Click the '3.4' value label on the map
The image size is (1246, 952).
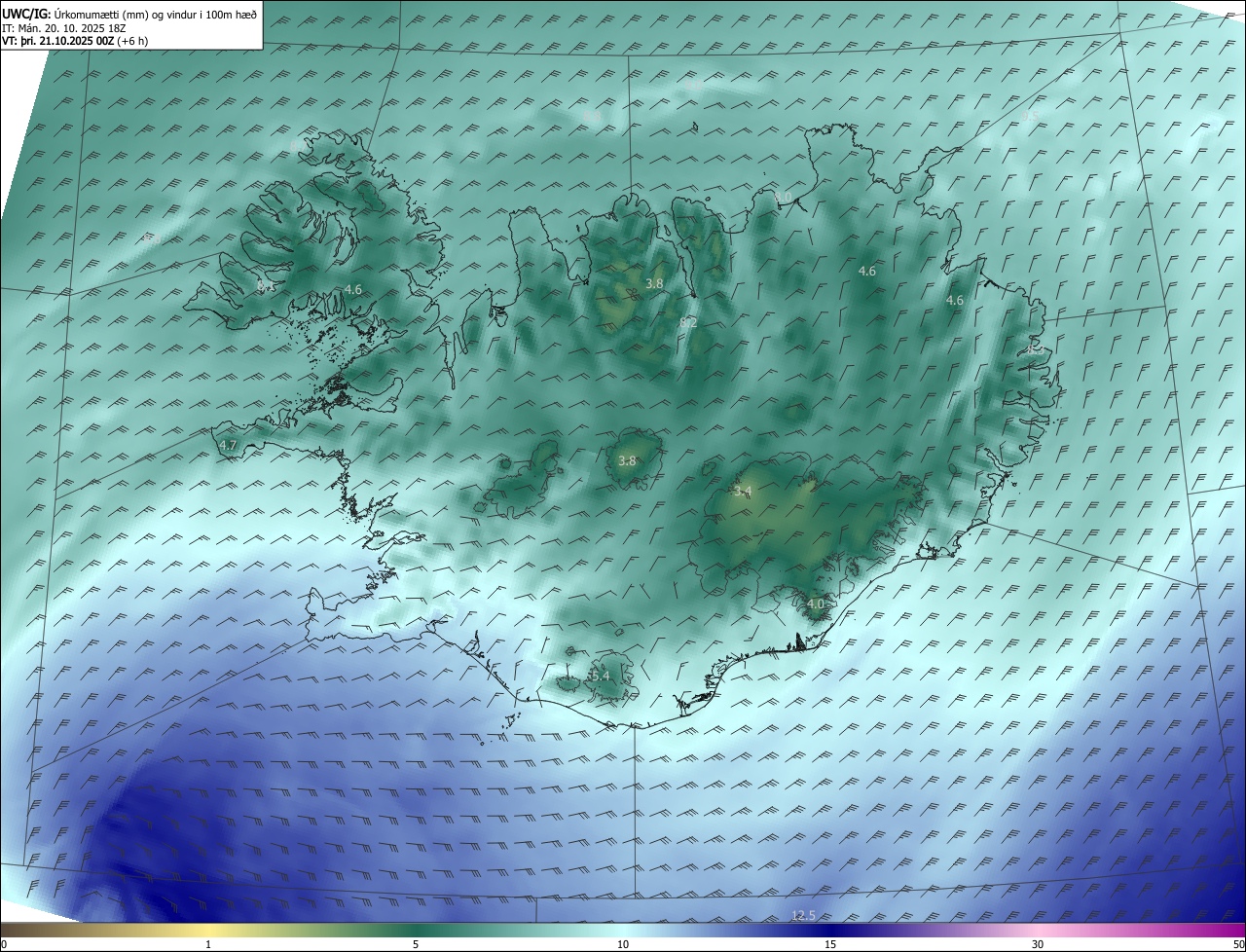[x=743, y=492]
